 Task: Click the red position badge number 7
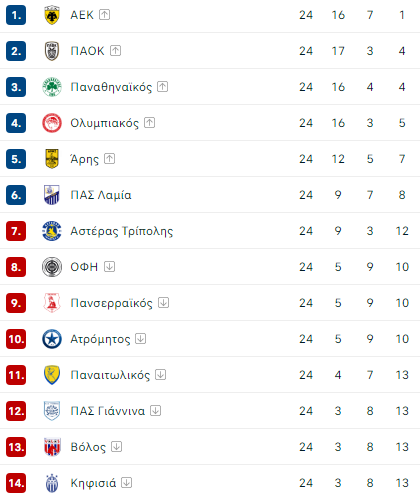(16, 231)
